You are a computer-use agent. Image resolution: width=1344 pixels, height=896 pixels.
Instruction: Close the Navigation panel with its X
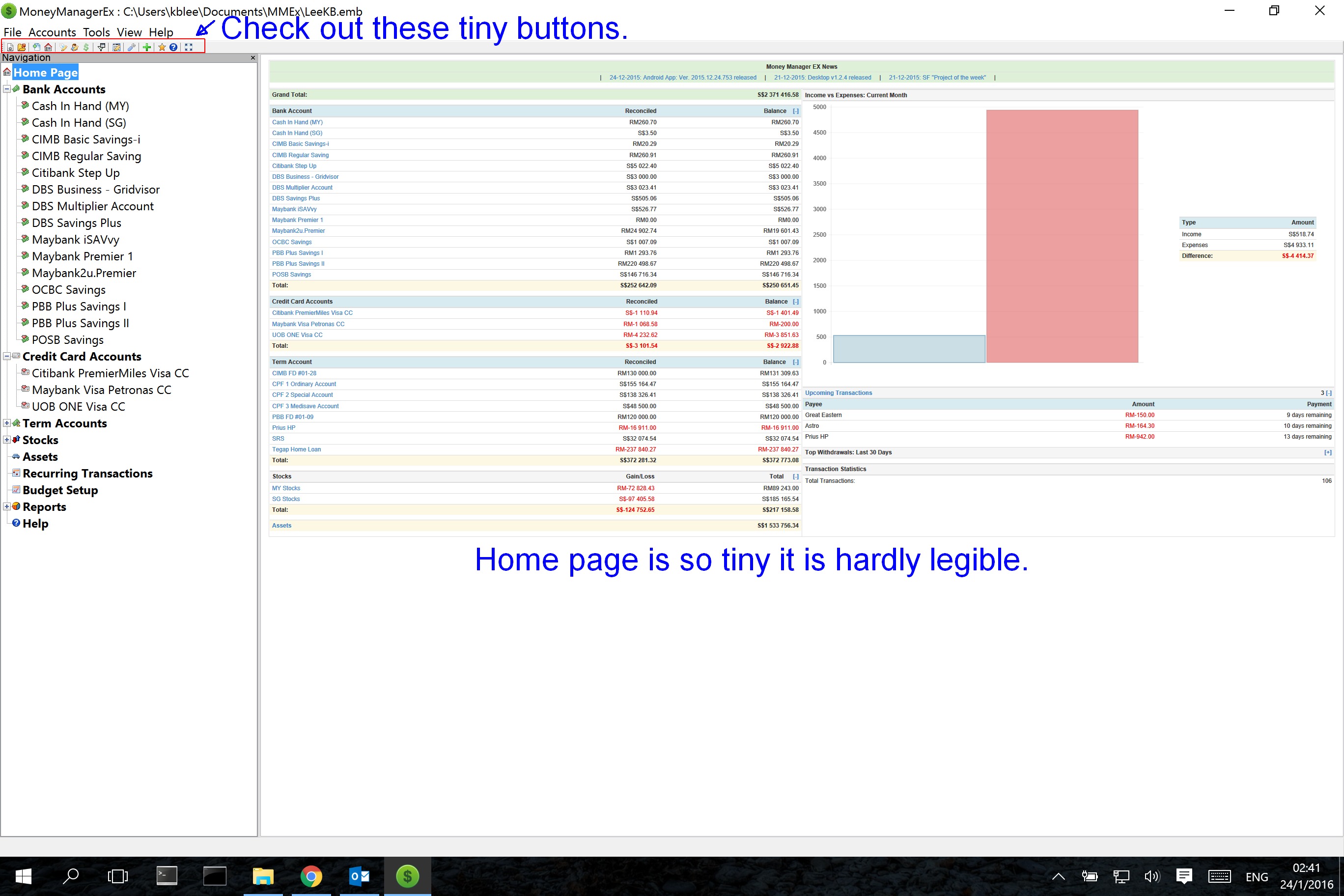pyautogui.click(x=253, y=57)
